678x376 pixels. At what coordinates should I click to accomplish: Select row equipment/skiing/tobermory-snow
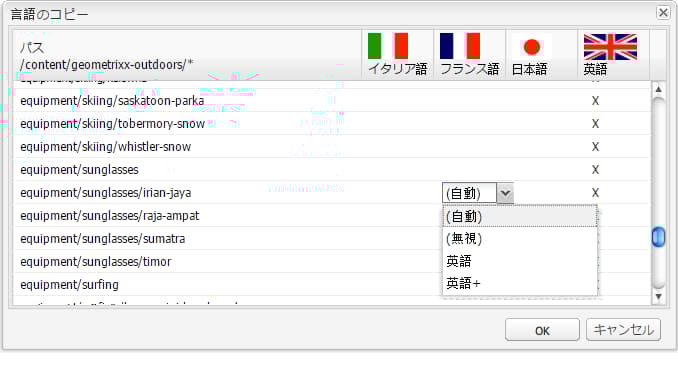332,124
